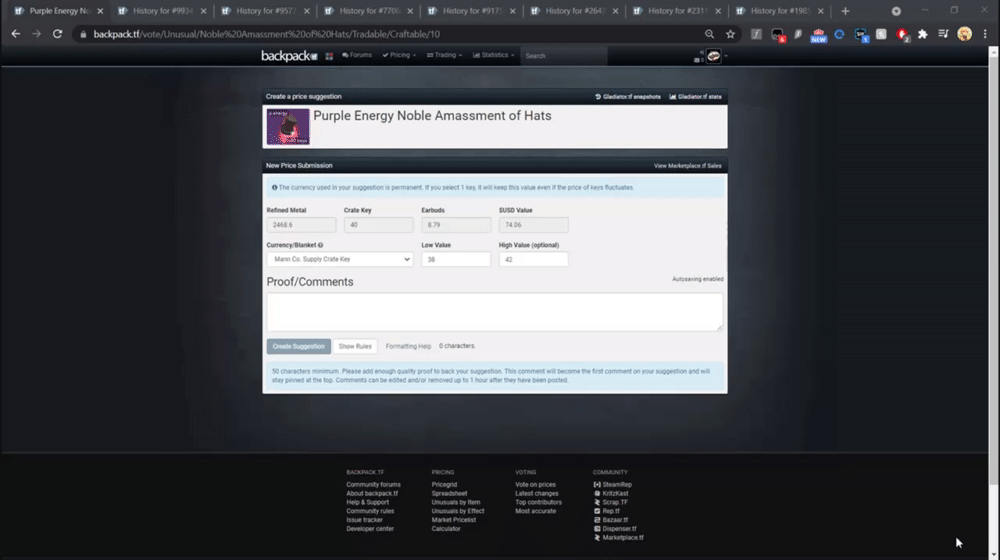The height and width of the screenshot is (560, 1000).
Task: Open Unusuals by Effect footer link
Action: click(x=457, y=511)
